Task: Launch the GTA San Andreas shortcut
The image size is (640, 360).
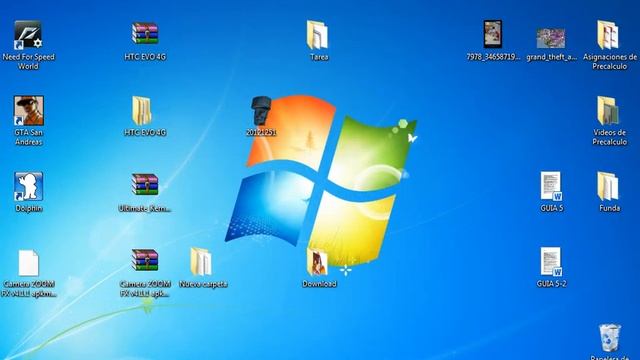Action: pos(29,111)
